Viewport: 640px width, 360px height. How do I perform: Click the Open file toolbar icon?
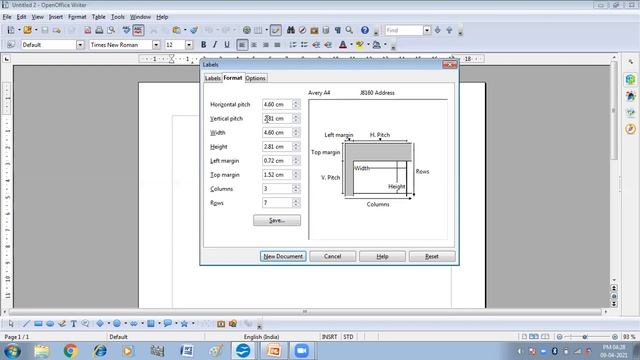click(27, 30)
